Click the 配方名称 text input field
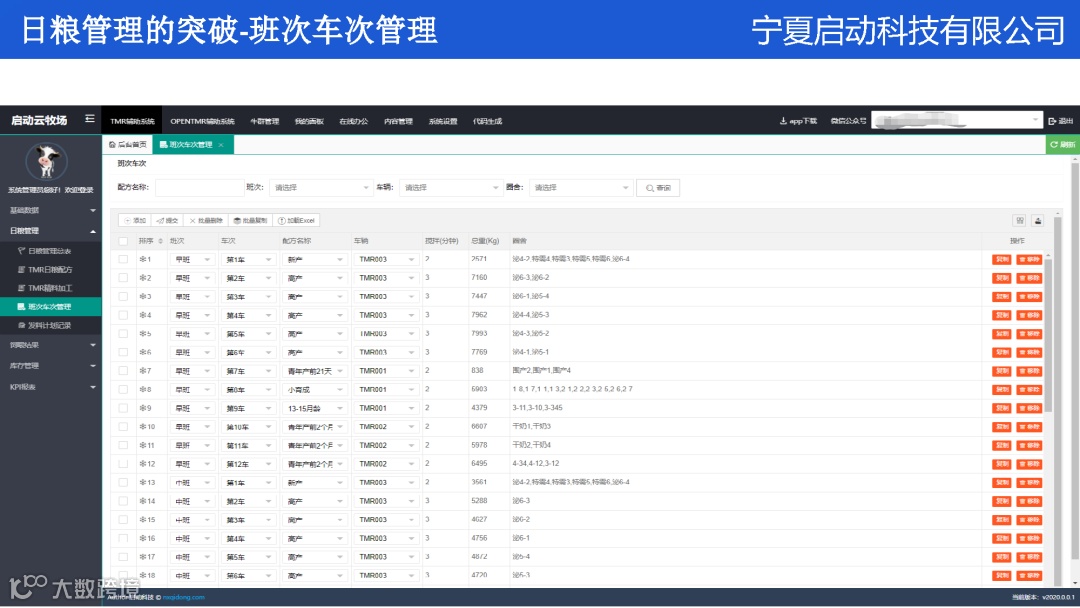The width and height of the screenshot is (1080, 608). pos(199,188)
